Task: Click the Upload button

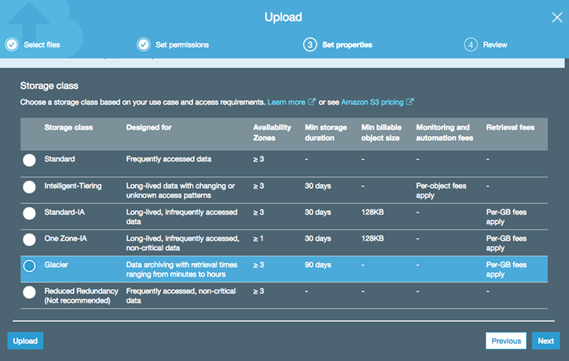Action: [25, 341]
